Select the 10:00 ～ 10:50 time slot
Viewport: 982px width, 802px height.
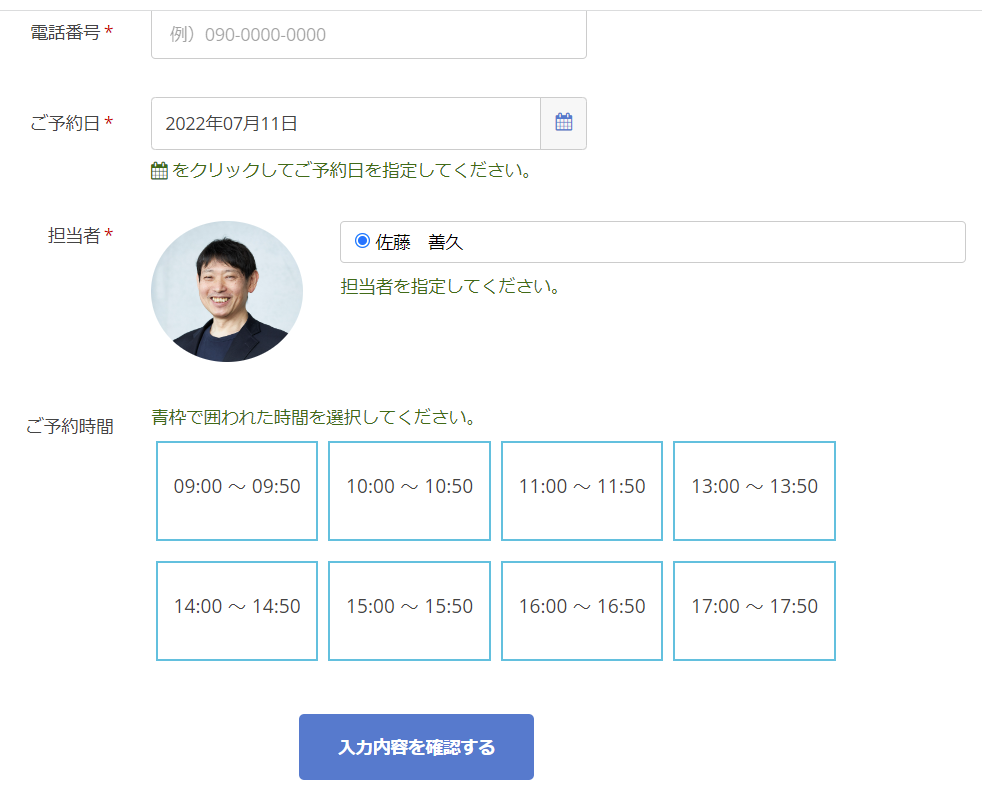[410, 491]
